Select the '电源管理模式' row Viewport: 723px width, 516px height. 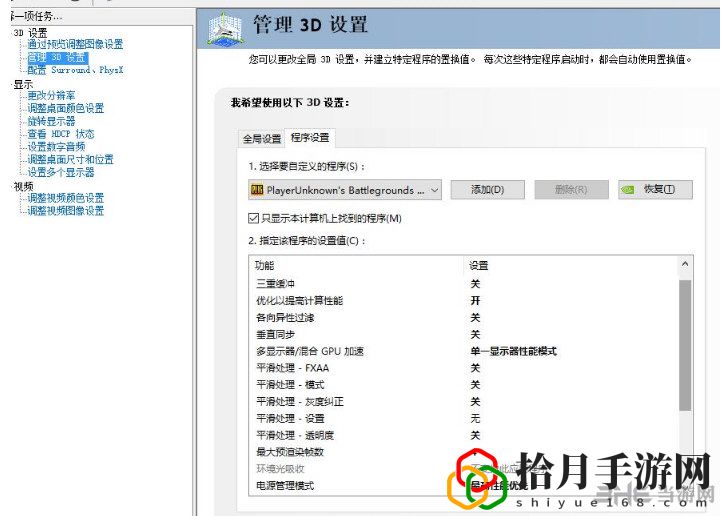click(463, 486)
